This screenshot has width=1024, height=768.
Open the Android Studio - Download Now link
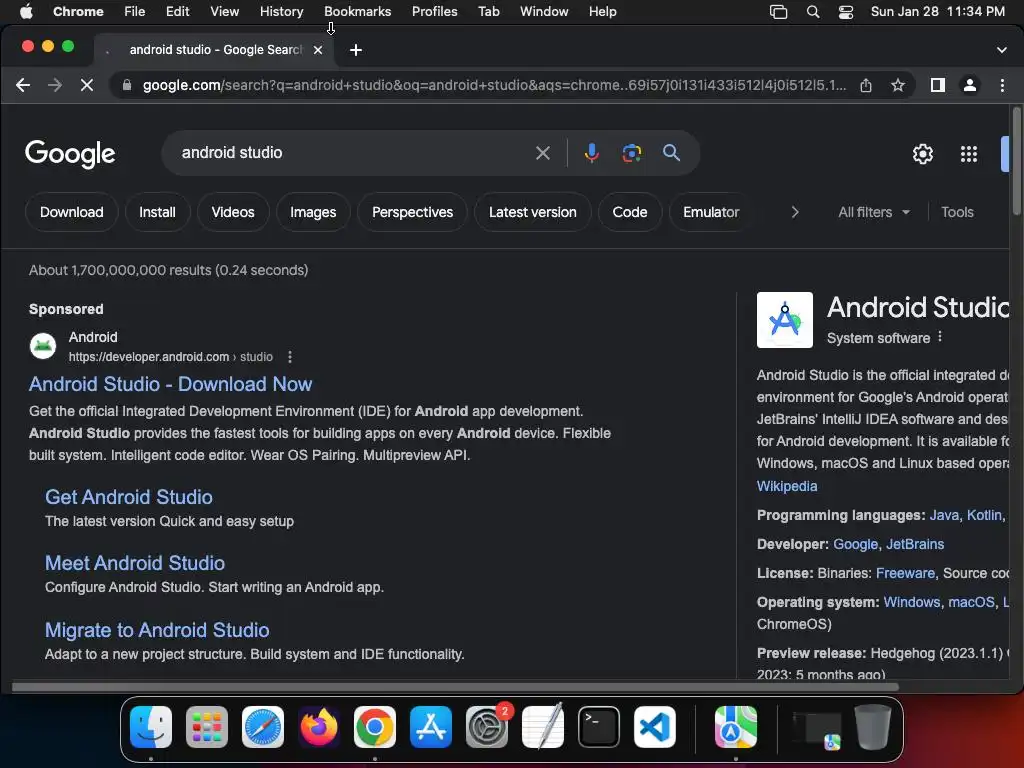click(x=170, y=384)
